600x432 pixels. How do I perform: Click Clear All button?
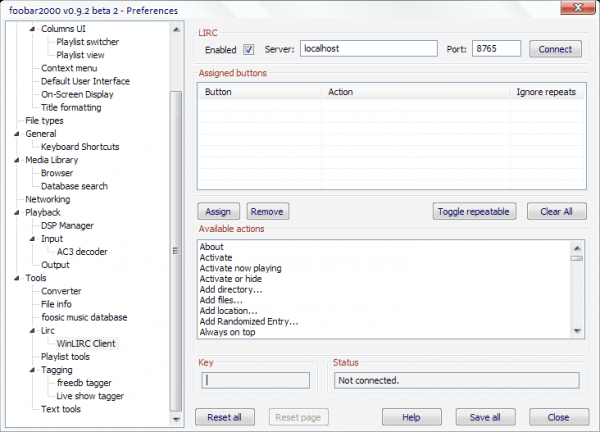click(x=556, y=211)
